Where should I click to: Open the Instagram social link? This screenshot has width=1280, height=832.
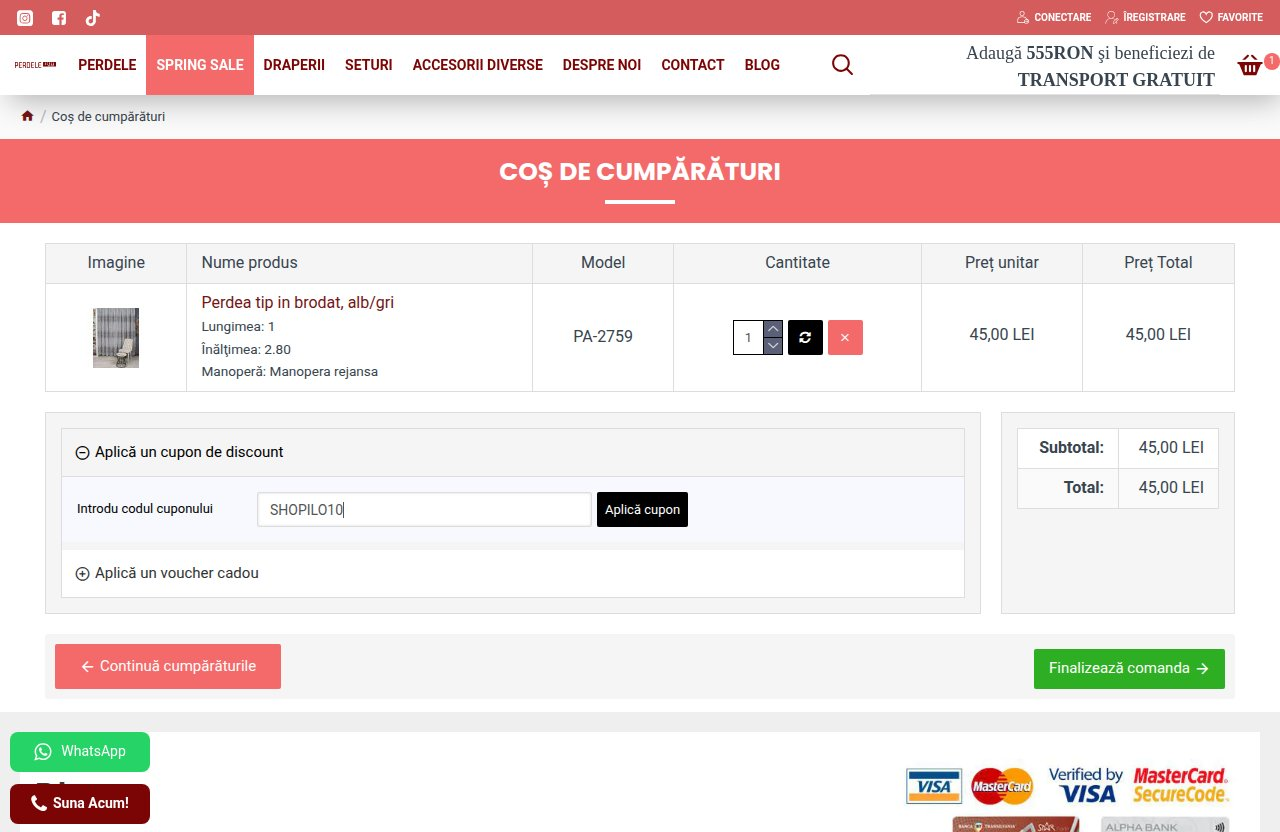[26, 18]
